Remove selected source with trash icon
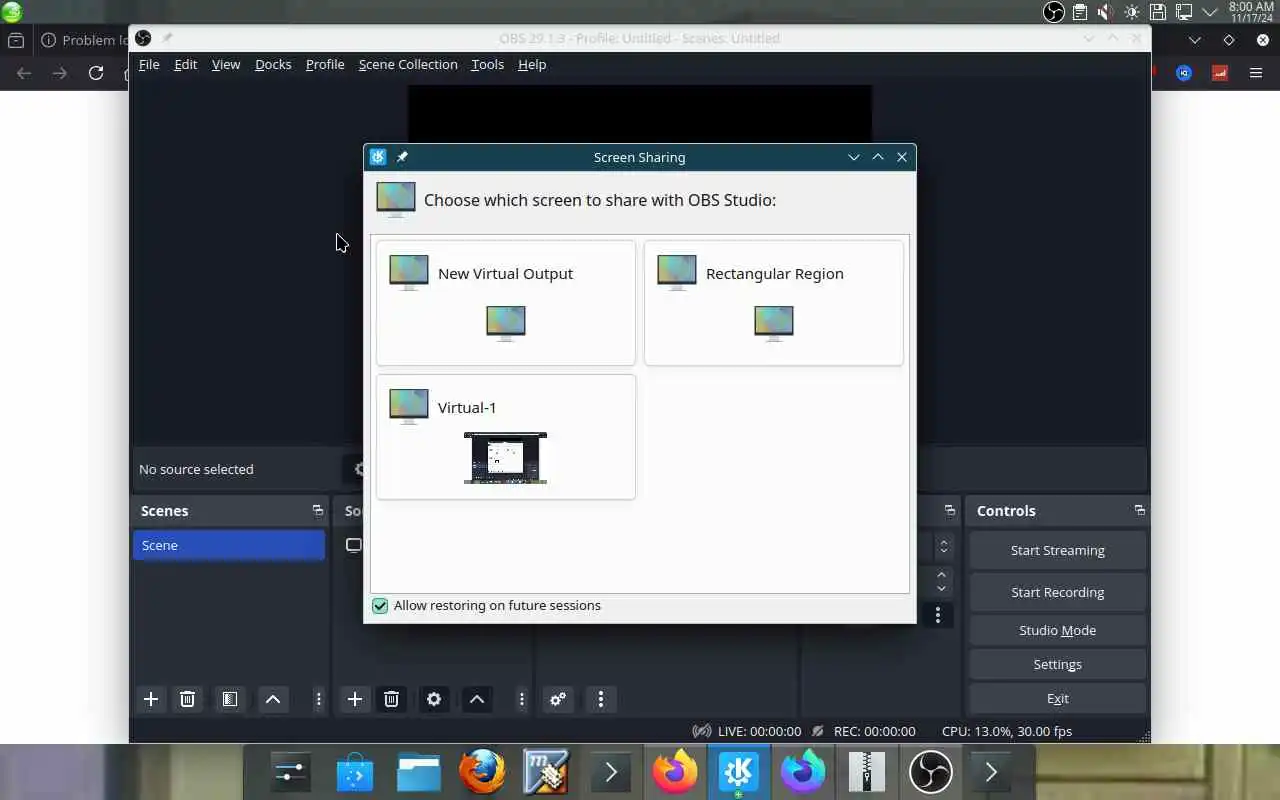Screen dimensions: 1280x800 [x=391, y=699]
